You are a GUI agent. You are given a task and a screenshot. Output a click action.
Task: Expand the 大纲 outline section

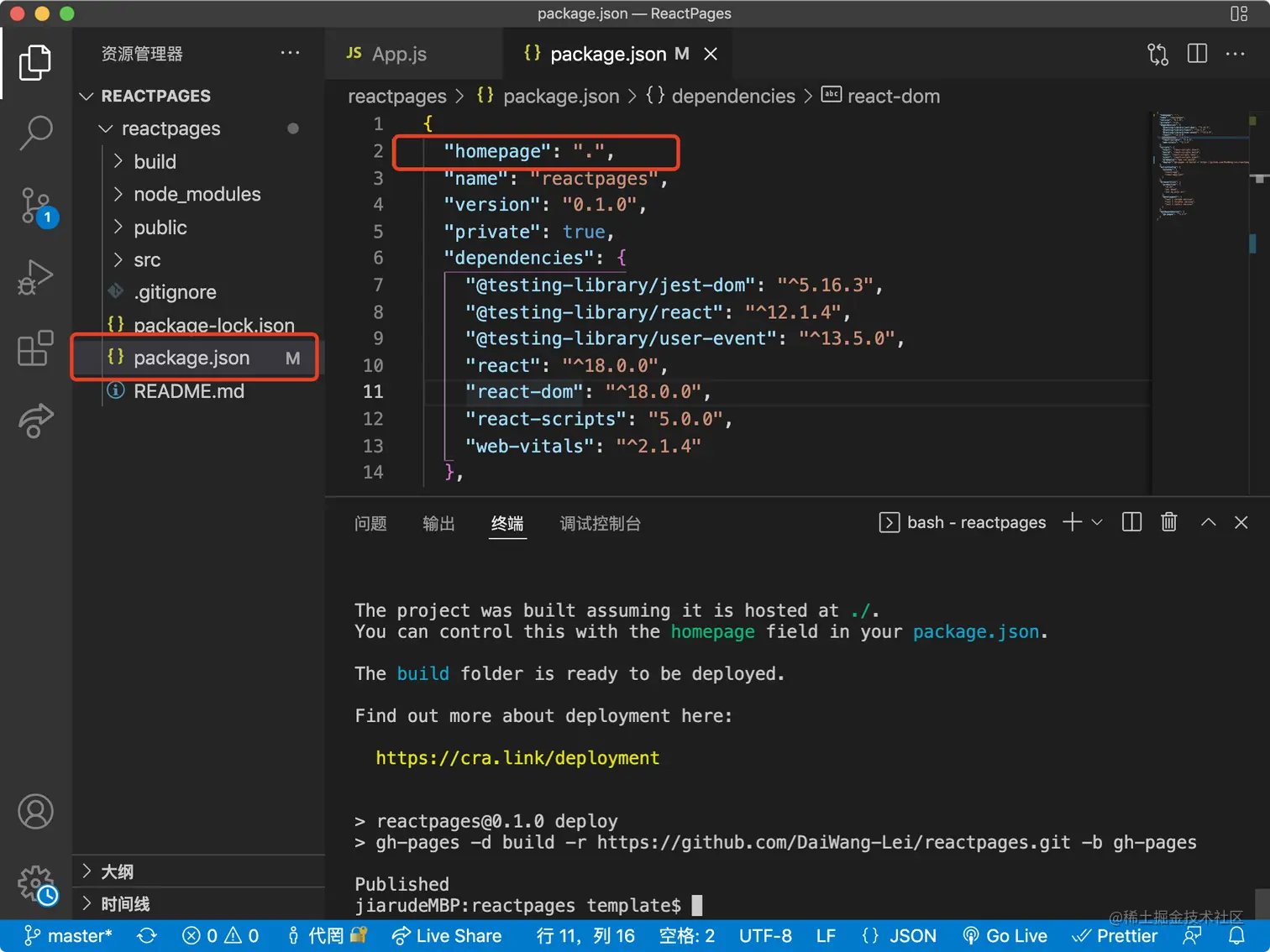[x=117, y=871]
